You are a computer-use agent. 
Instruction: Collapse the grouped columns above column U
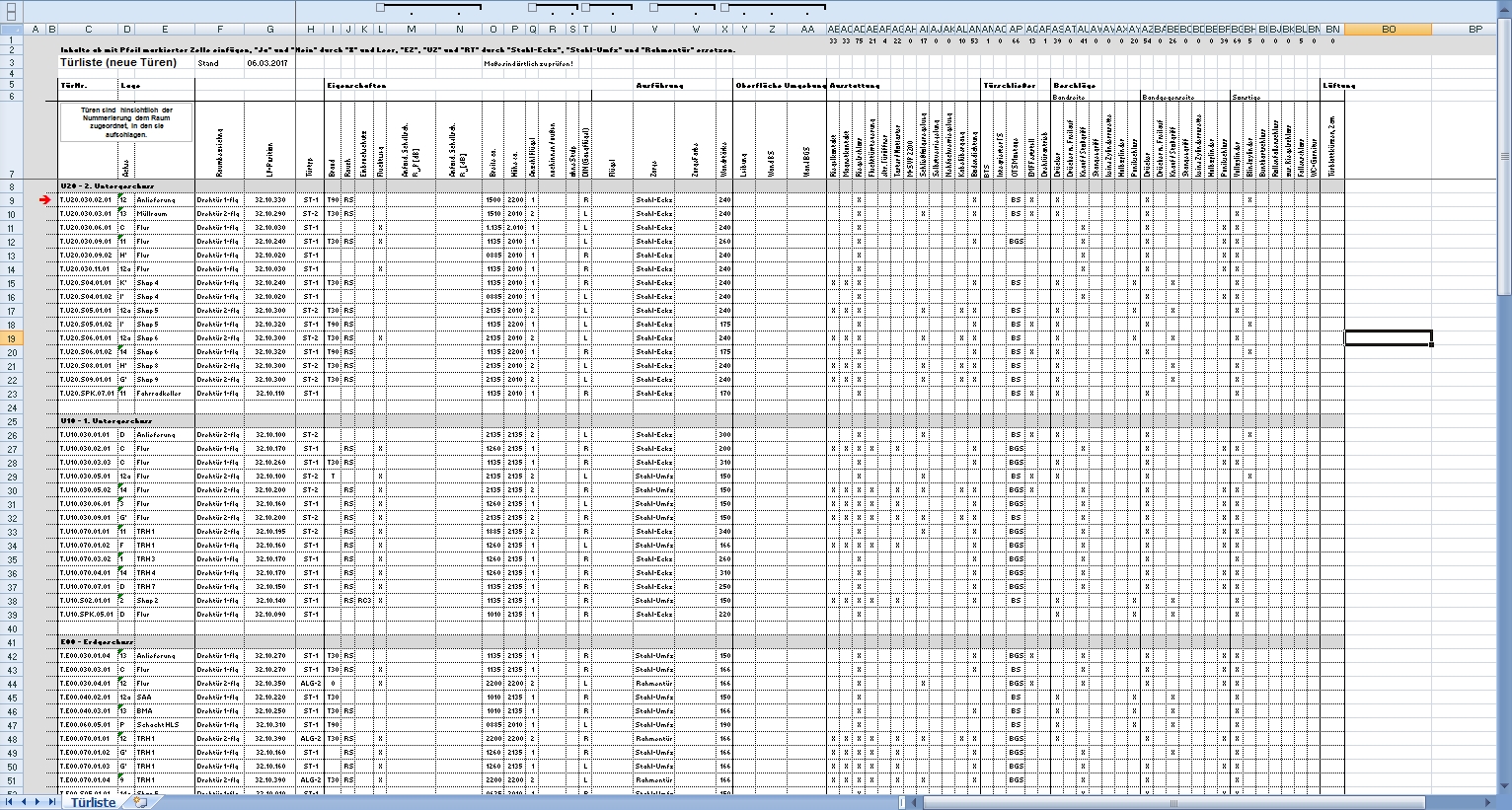click(584, 7)
